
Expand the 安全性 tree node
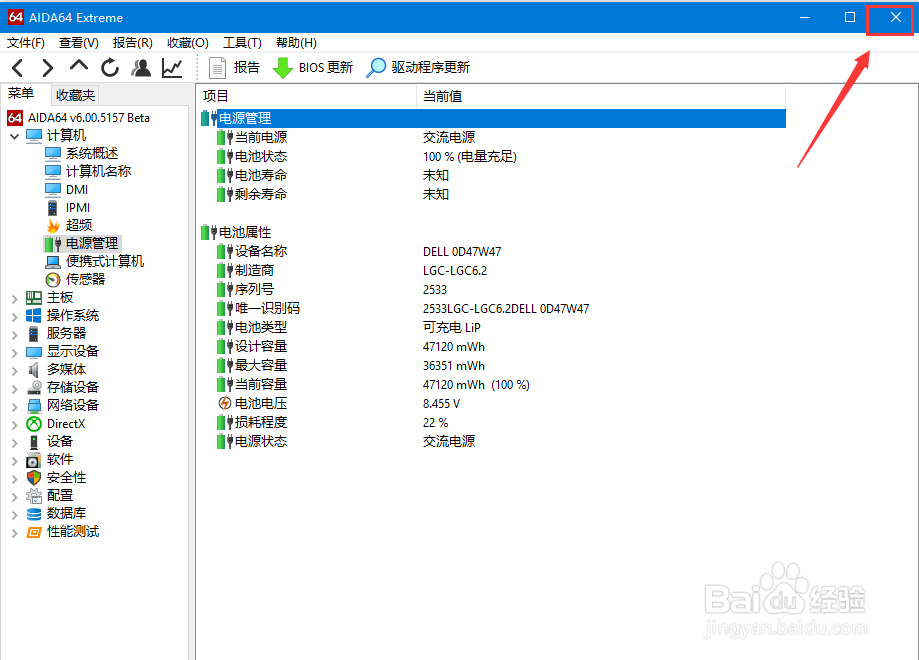click(x=15, y=479)
